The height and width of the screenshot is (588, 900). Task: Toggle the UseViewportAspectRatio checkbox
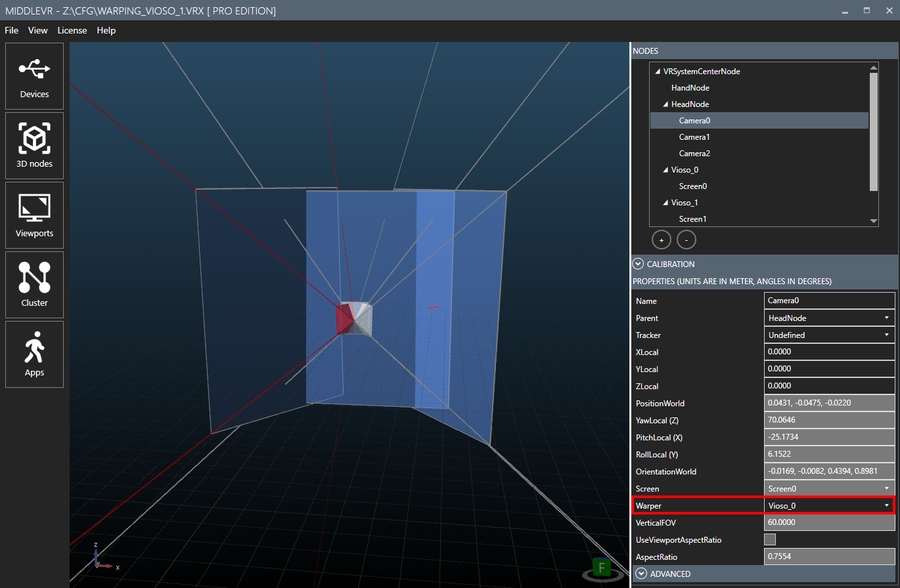tap(770, 540)
